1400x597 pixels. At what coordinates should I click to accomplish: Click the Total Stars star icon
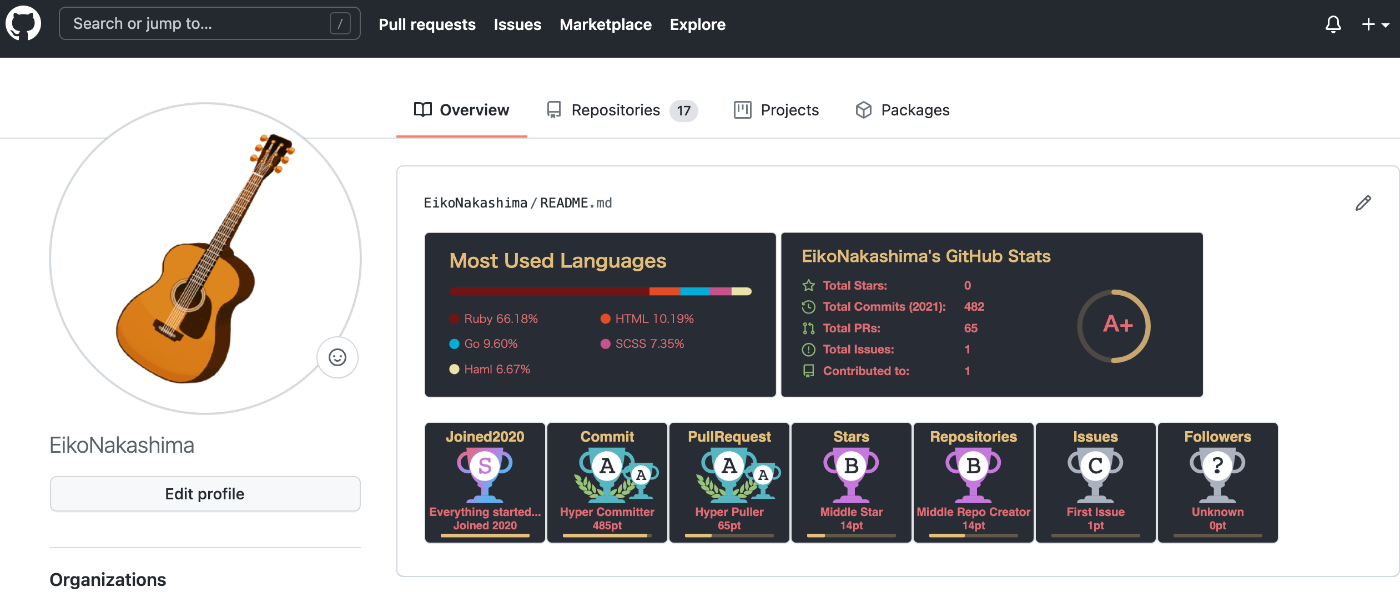(x=809, y=286)
